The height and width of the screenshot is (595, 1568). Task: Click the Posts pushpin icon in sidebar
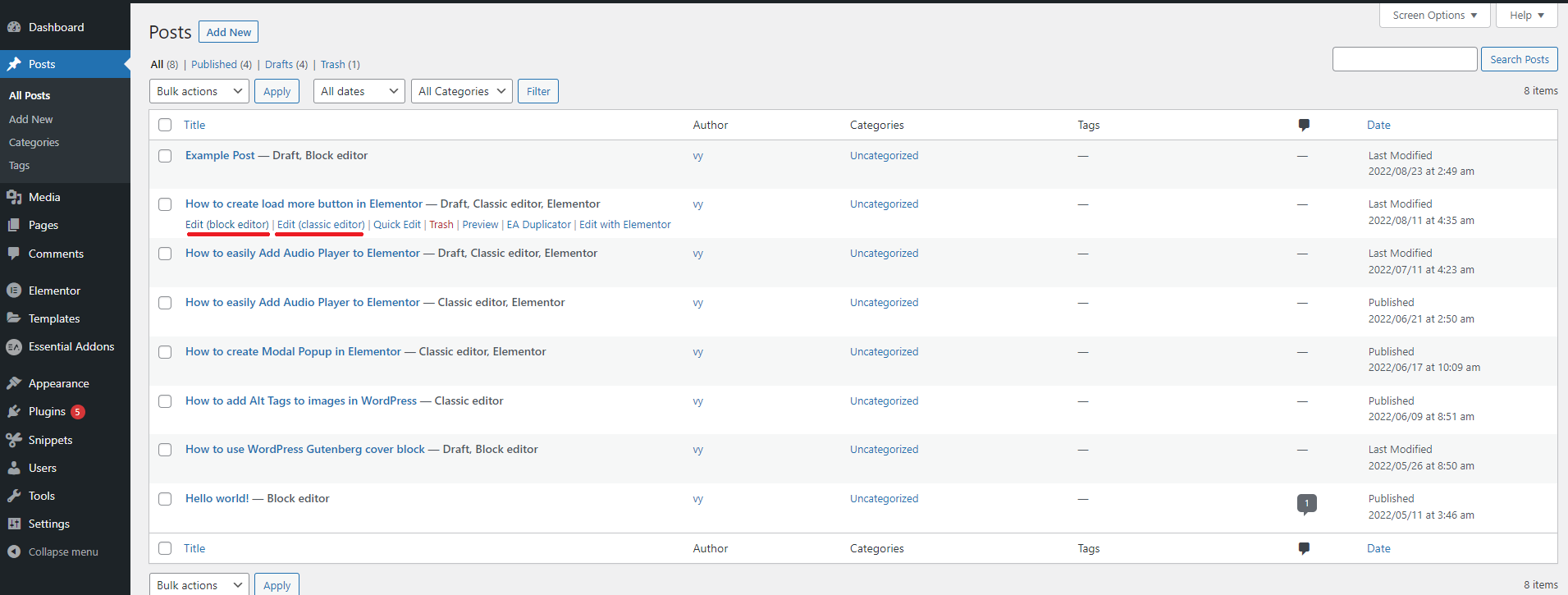14,64
